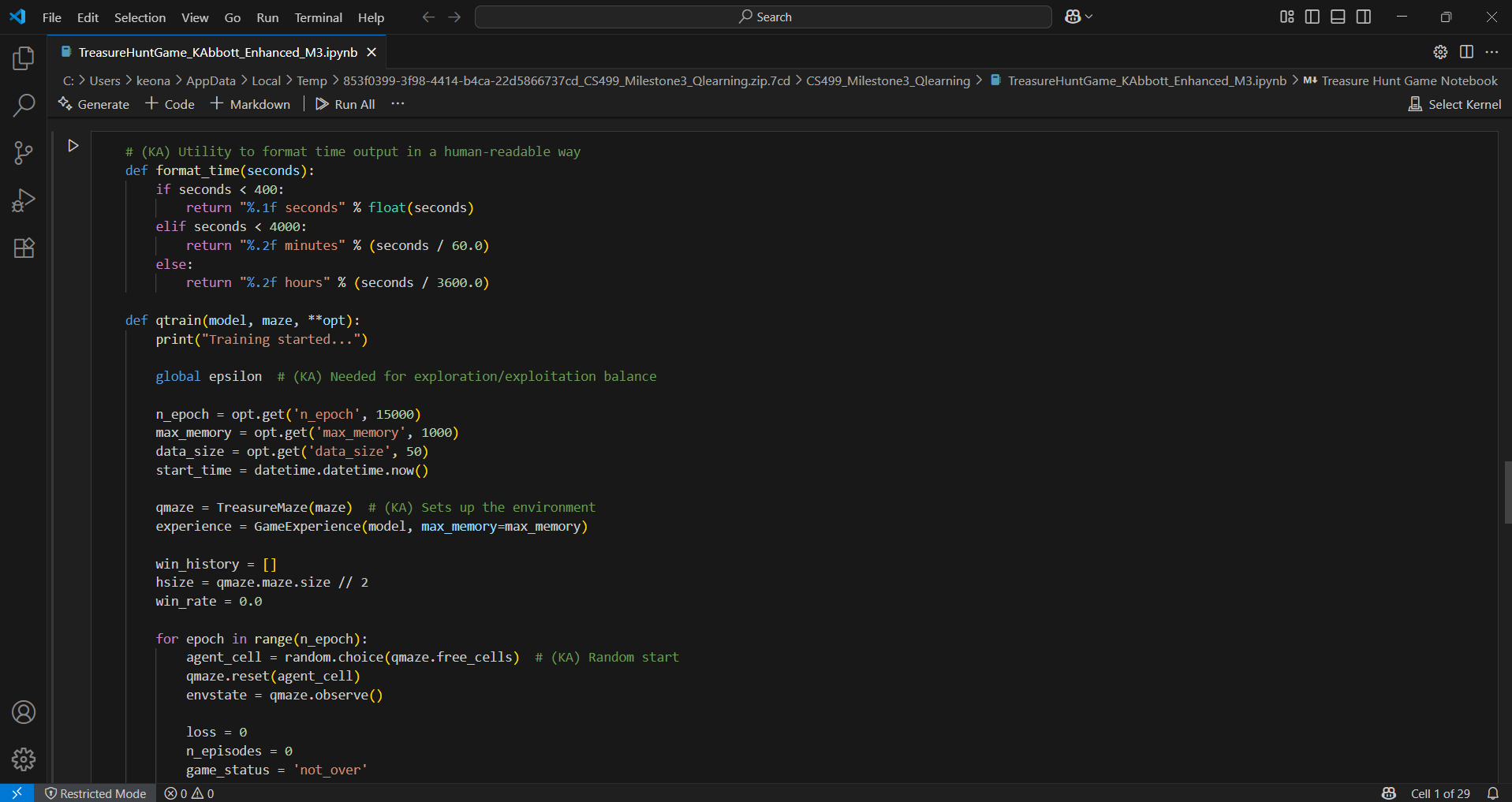This screenshot has width=1512, height=802.
Task: Click Generate in notebook toolbar
Action: point(94,104)
